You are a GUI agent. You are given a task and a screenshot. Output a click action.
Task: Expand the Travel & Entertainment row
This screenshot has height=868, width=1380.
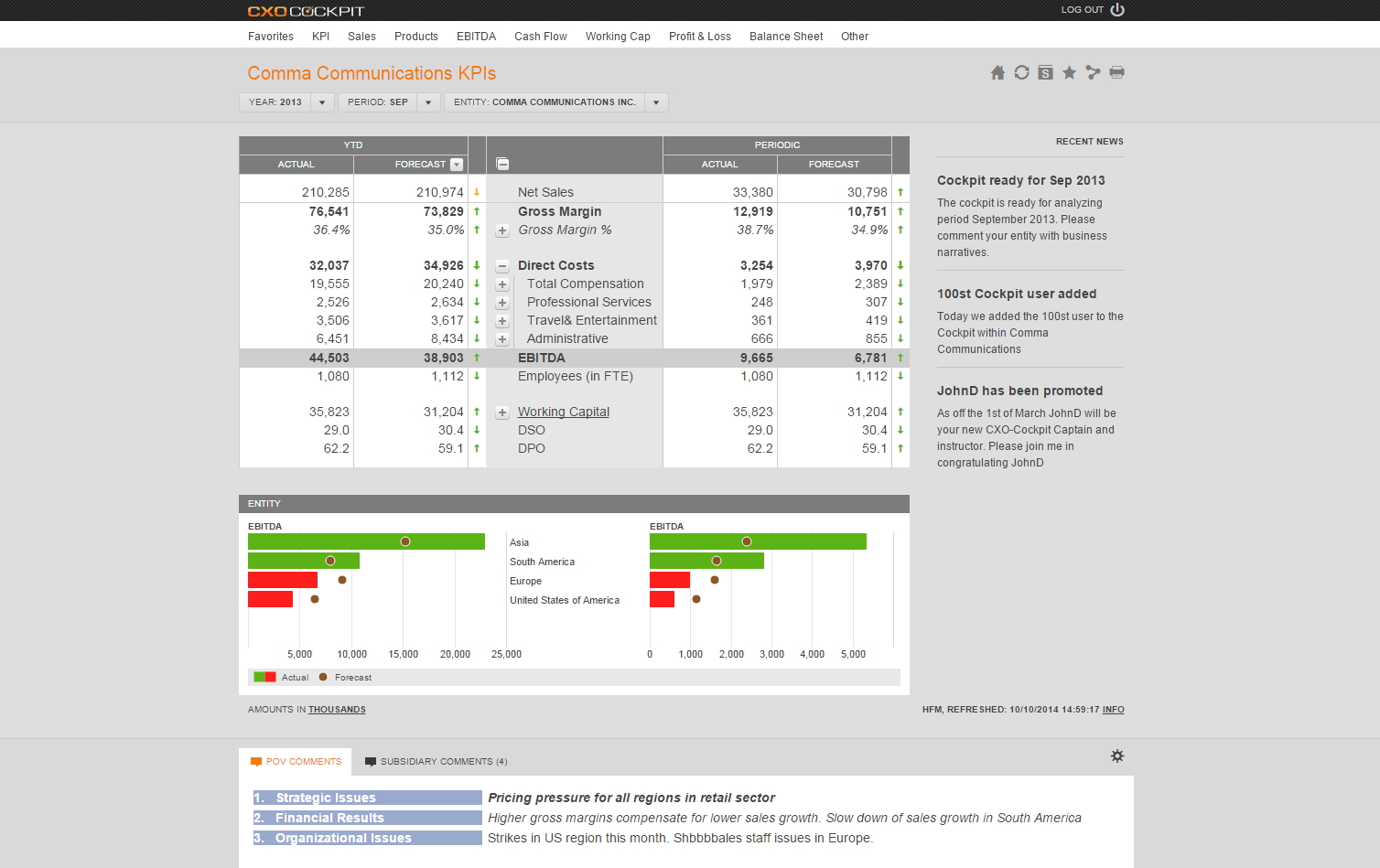(502, 321)
